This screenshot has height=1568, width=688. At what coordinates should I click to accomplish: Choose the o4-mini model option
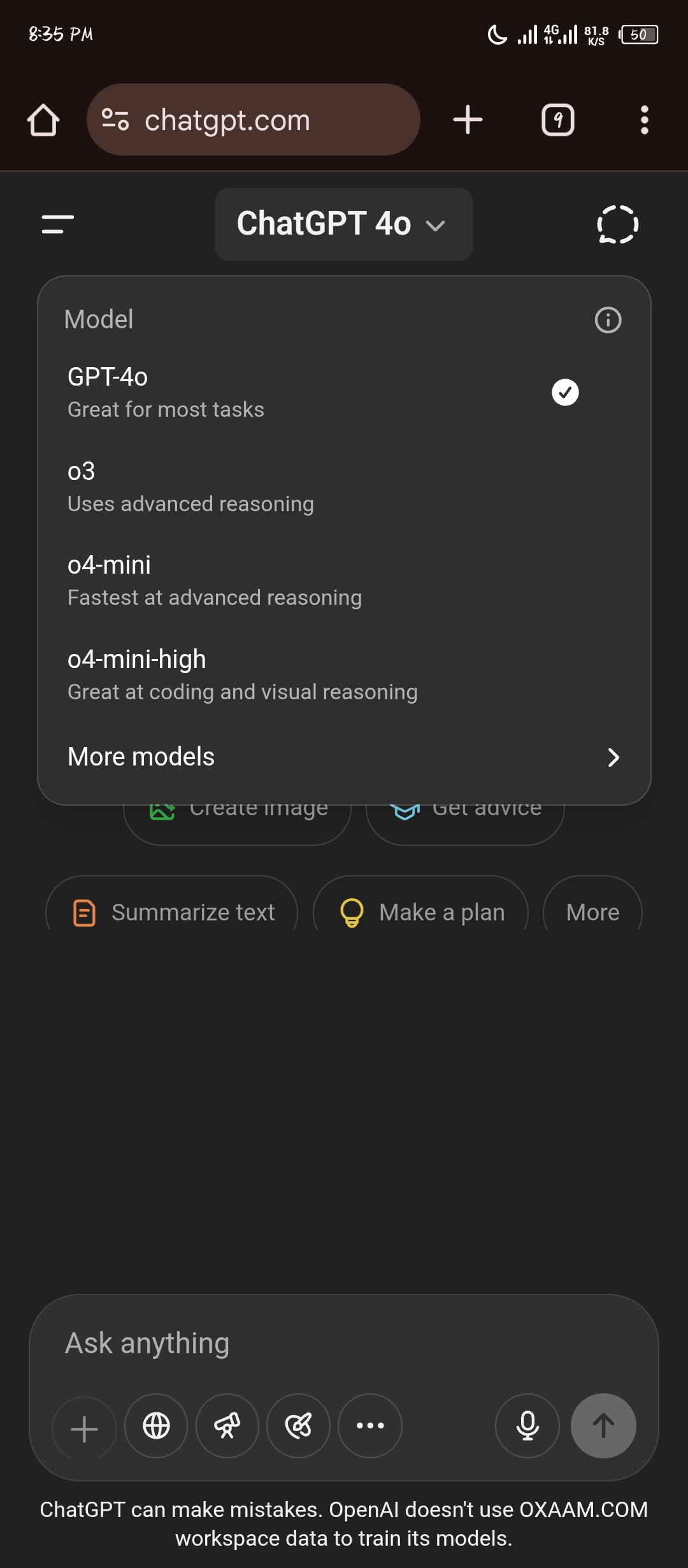click(x=214, y=580)
